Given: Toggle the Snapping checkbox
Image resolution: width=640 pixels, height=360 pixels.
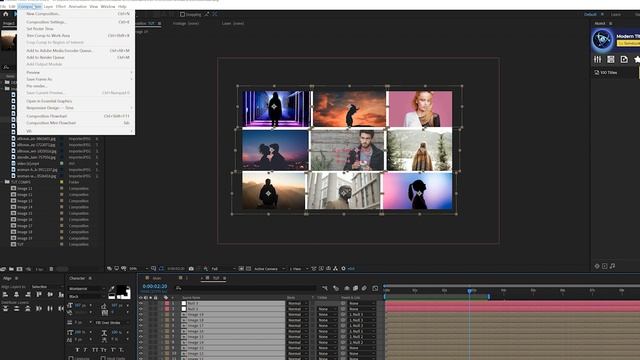Looking at the screenshot, I should coord(182,14).
